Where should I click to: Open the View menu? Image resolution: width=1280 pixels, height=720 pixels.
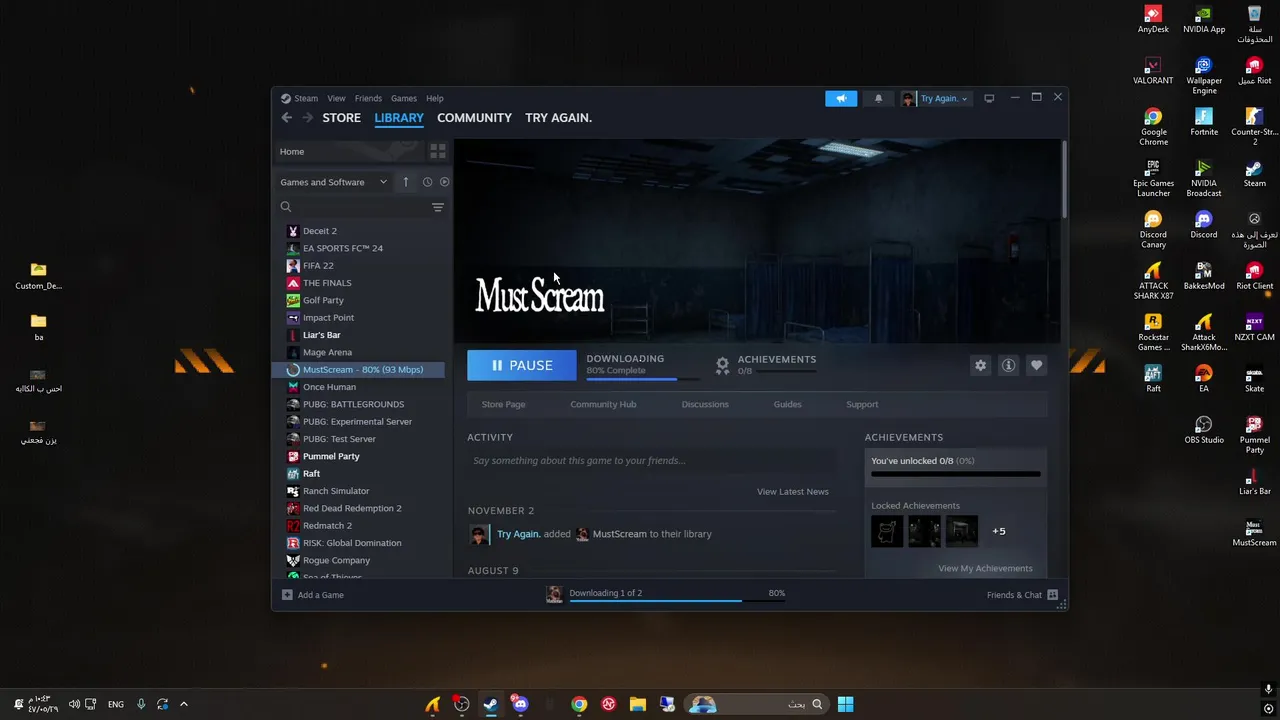click(336, 98)
